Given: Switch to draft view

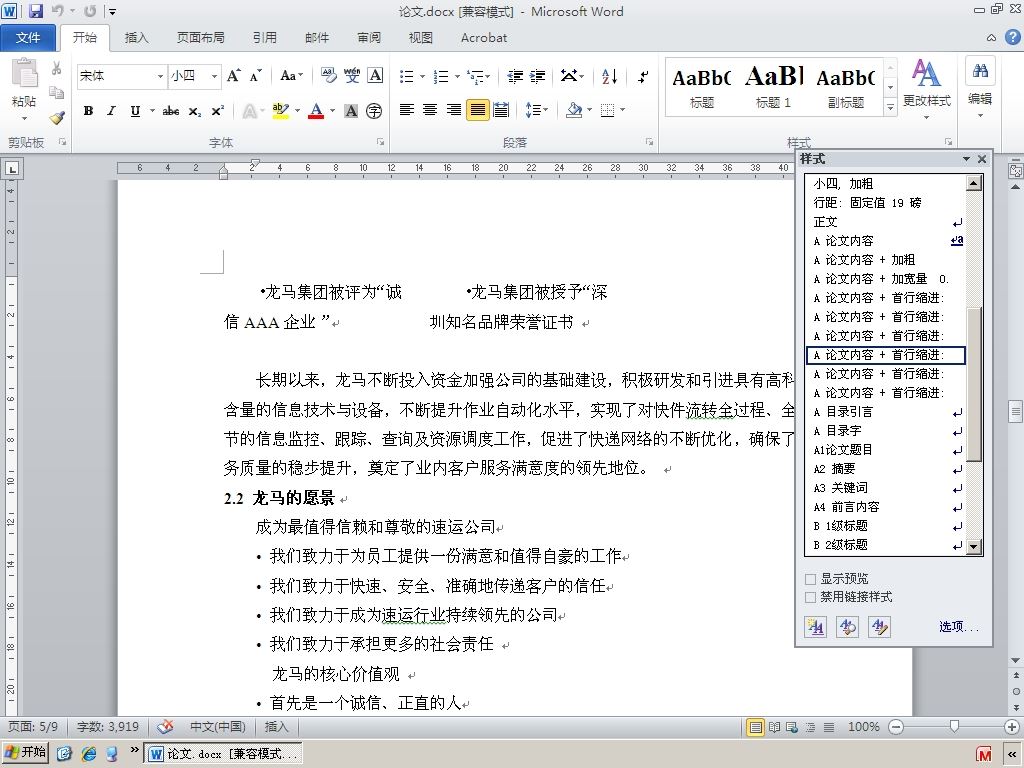Looking at the screenshot, I should pos(829,727).
